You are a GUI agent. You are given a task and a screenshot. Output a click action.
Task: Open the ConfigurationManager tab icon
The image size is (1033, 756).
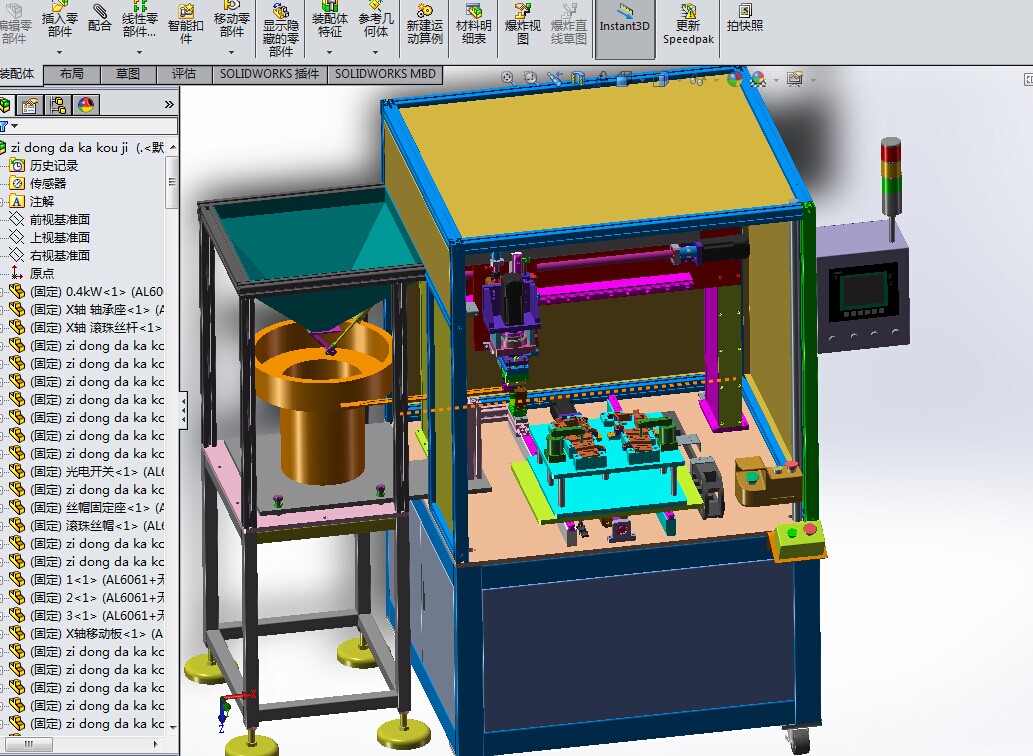point(58,105)
